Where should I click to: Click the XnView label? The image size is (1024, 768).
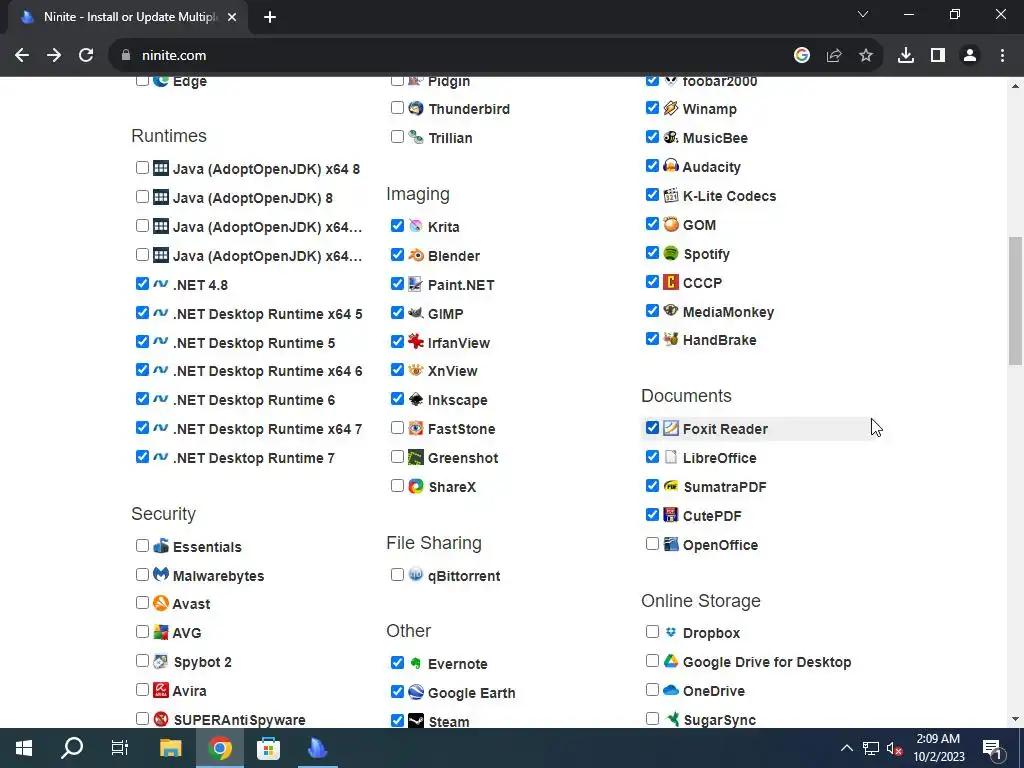pyautogui.click(x=453, y=371)
